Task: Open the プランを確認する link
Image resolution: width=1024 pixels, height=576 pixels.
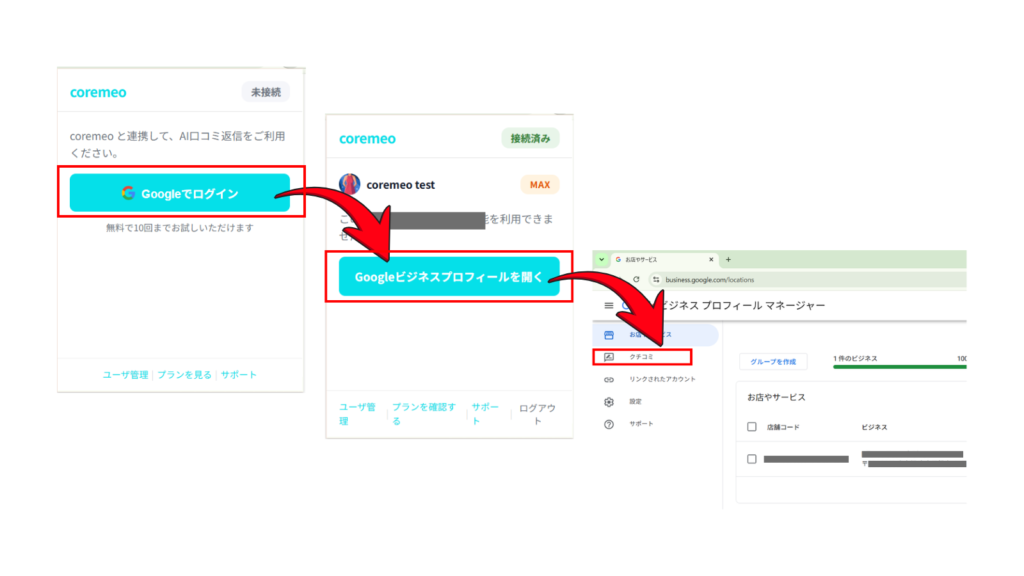Action: click(424, 414)
